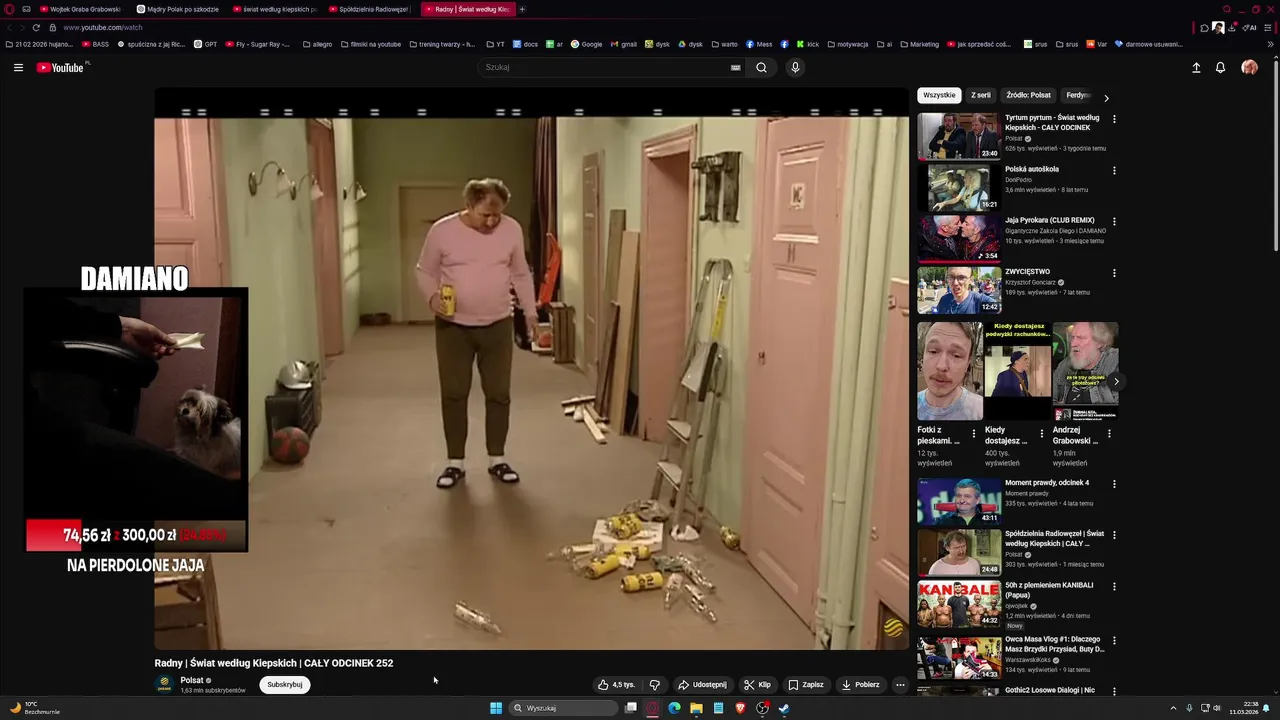
Task: Open the GPT bookmark
Action: click(x=205, y=44)
